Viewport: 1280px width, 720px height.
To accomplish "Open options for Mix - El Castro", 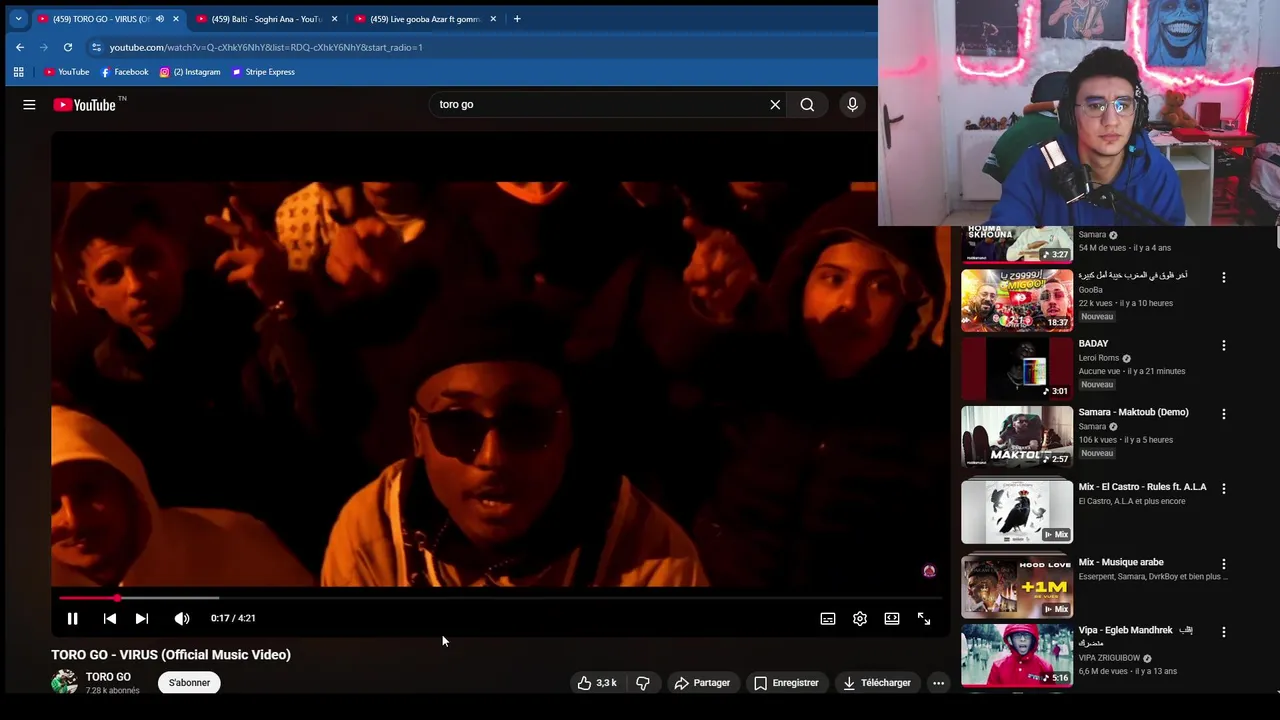I will [1223, 488].
